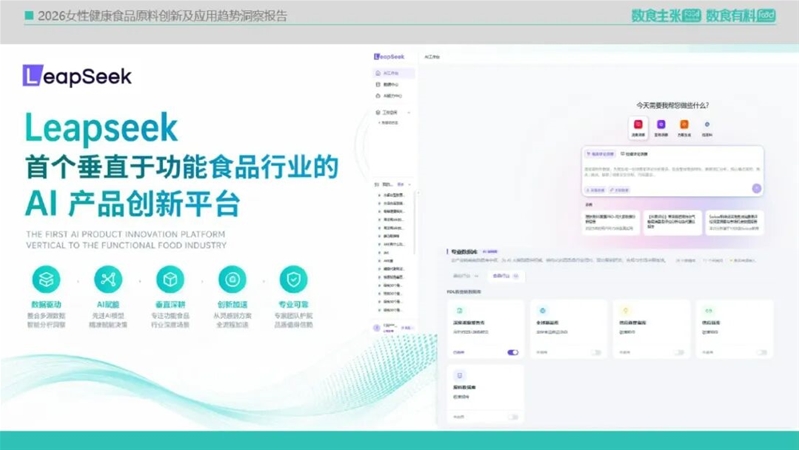Click the report title "2026女性健康食品原料创新及应用趋势洞察报告"
Image resolution: width=799 pixels, height=450 pixels.
(x=163, y=16)
